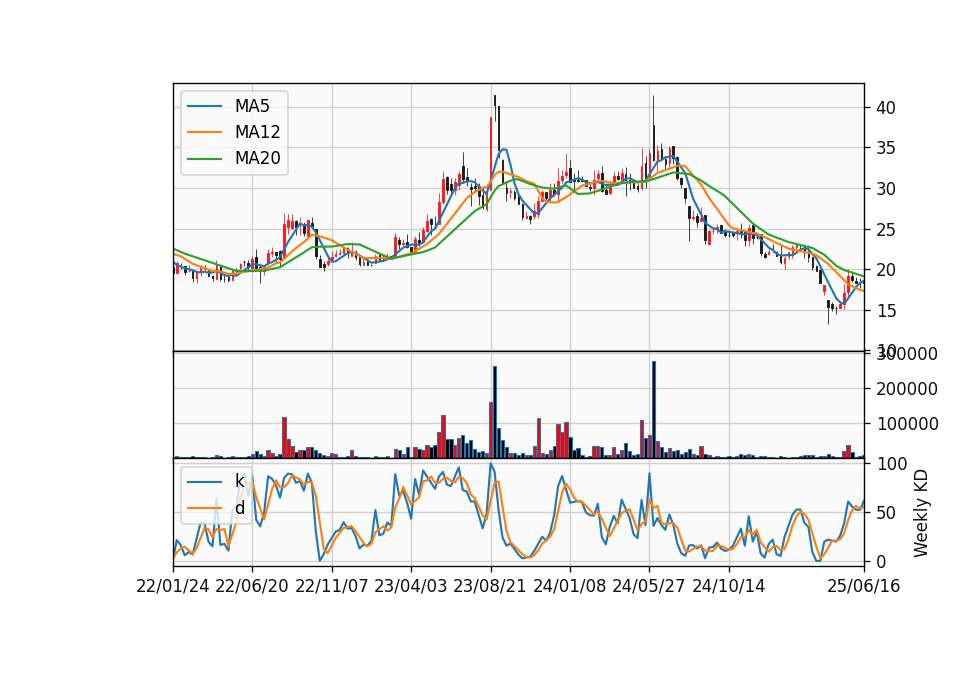Click the d legend label in KD panel

point(240,508)
